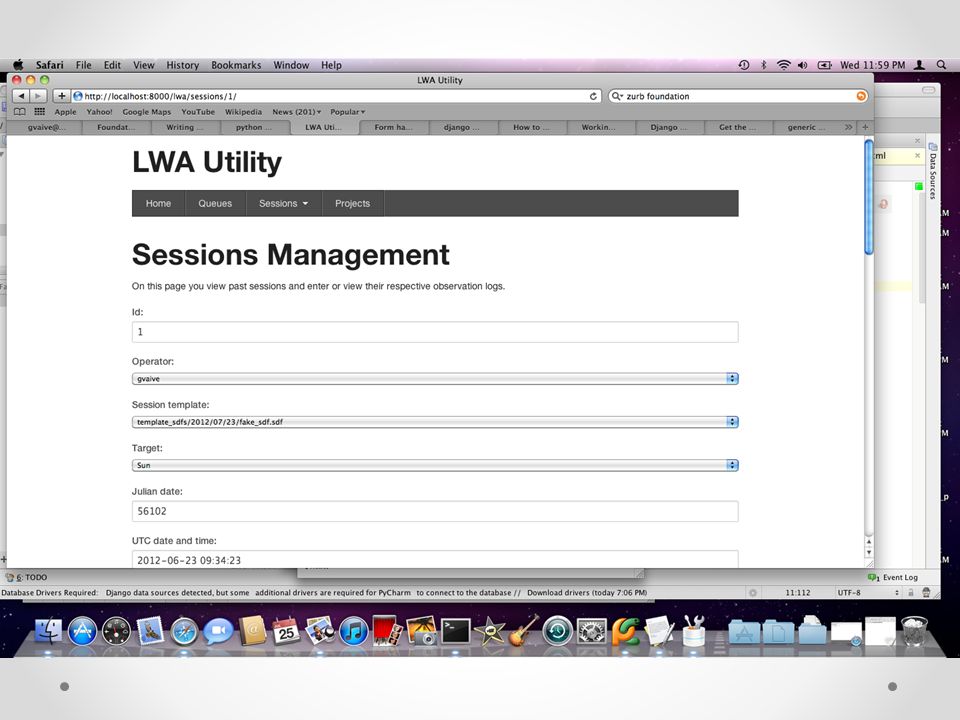Click the Julian date field
Image resolution: width=960 pixels, height=720 pixels.
(x=435, y=511)
